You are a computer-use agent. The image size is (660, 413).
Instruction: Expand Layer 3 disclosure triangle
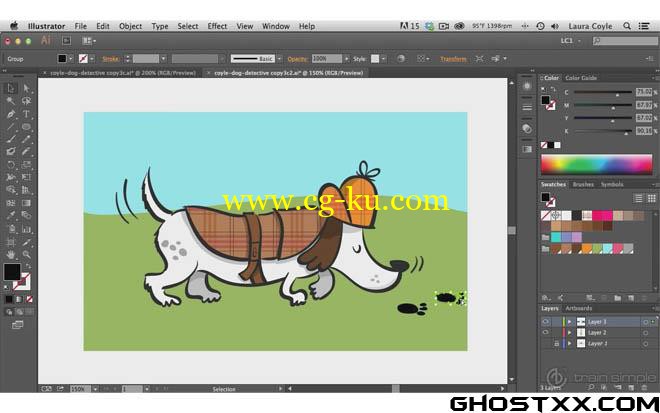(570, 322)
